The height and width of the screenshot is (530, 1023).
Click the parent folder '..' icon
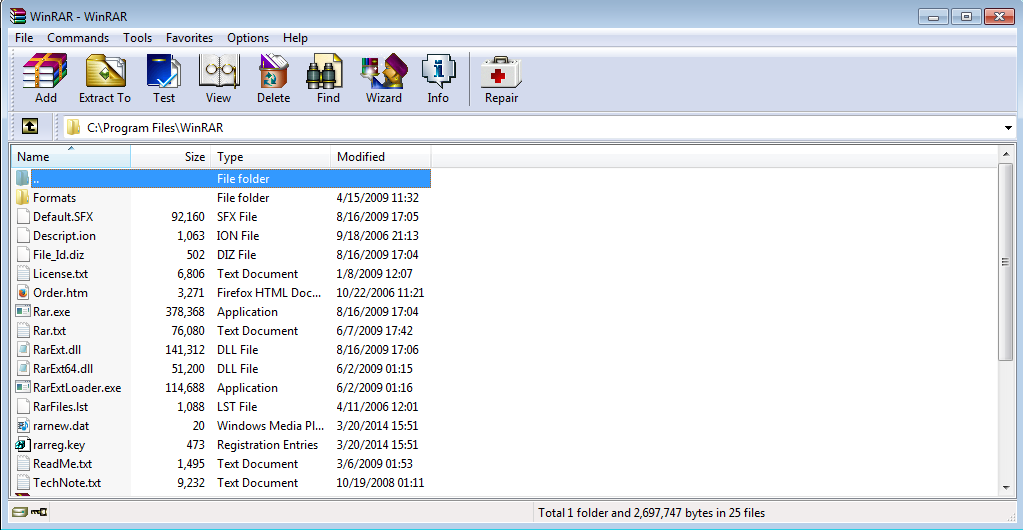coord(23,178)
